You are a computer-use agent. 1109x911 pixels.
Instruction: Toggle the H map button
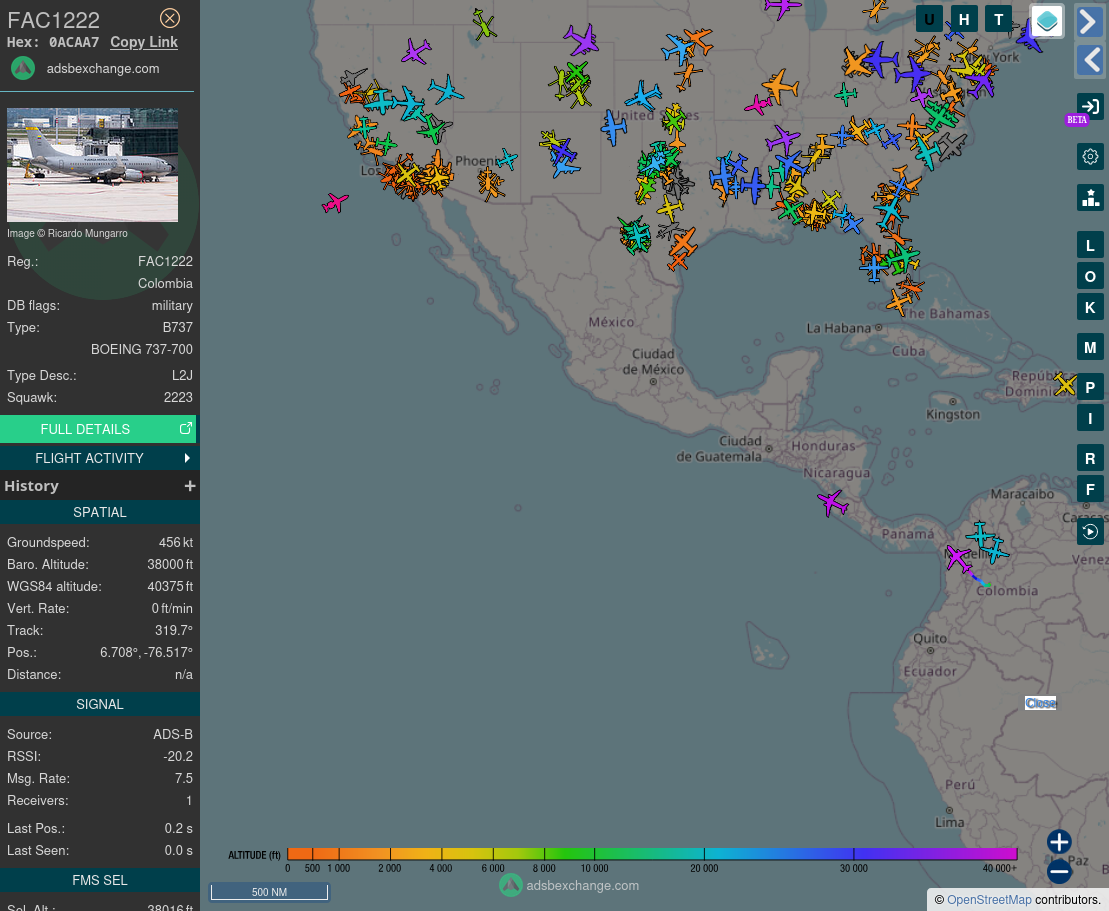963,19
